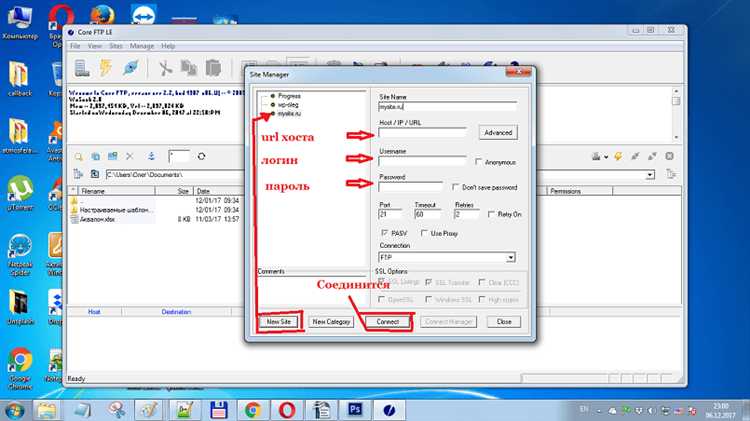Uncheck the PASV checkbox
The width and height of the screenshot is (750, 421).
[x=385, y=233]
